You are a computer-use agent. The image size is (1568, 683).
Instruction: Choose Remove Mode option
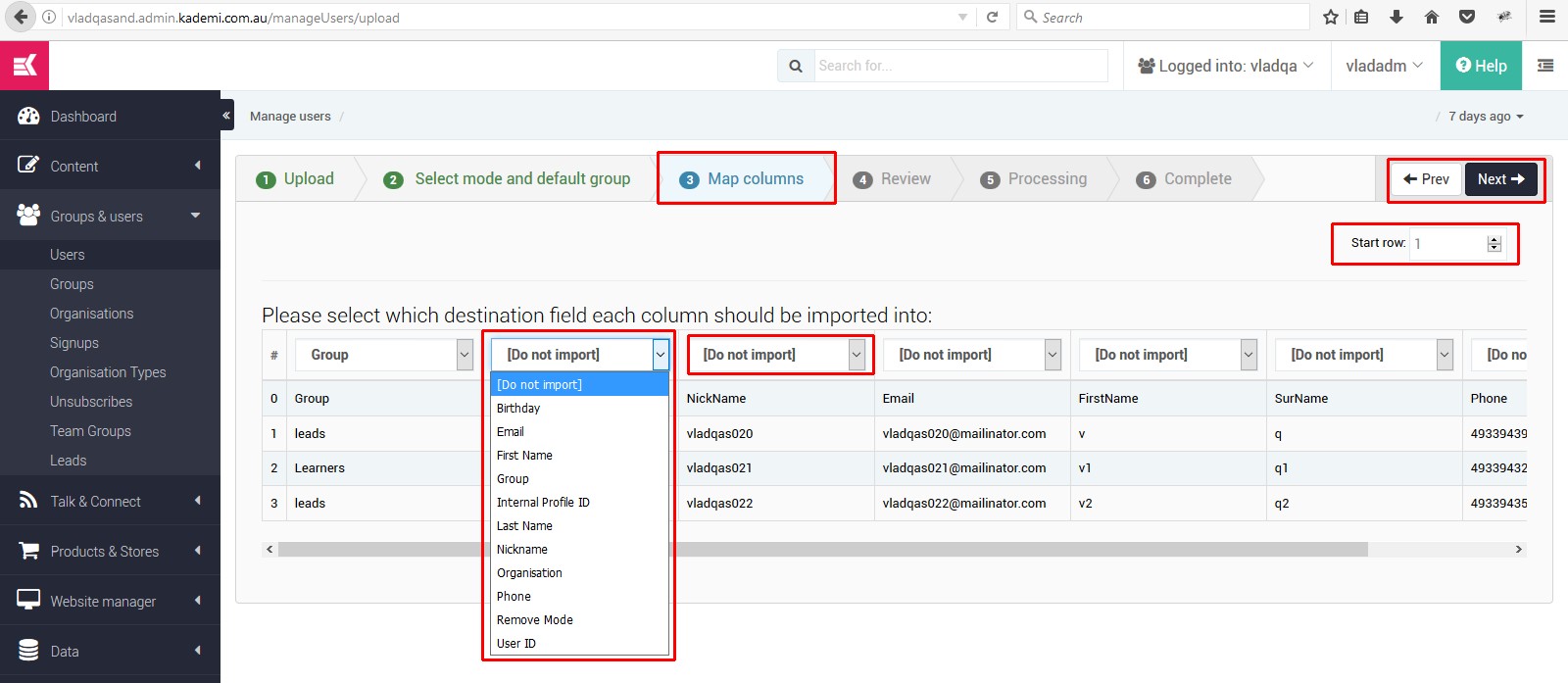pyautogui.click(x=579, y=619)
